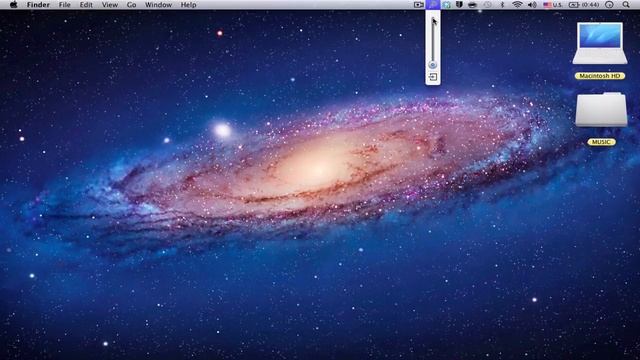The width and height of the screenshot is (640, 360).
Task: Open Spotlight search magnifying glass
Action: tap(626, 5)
